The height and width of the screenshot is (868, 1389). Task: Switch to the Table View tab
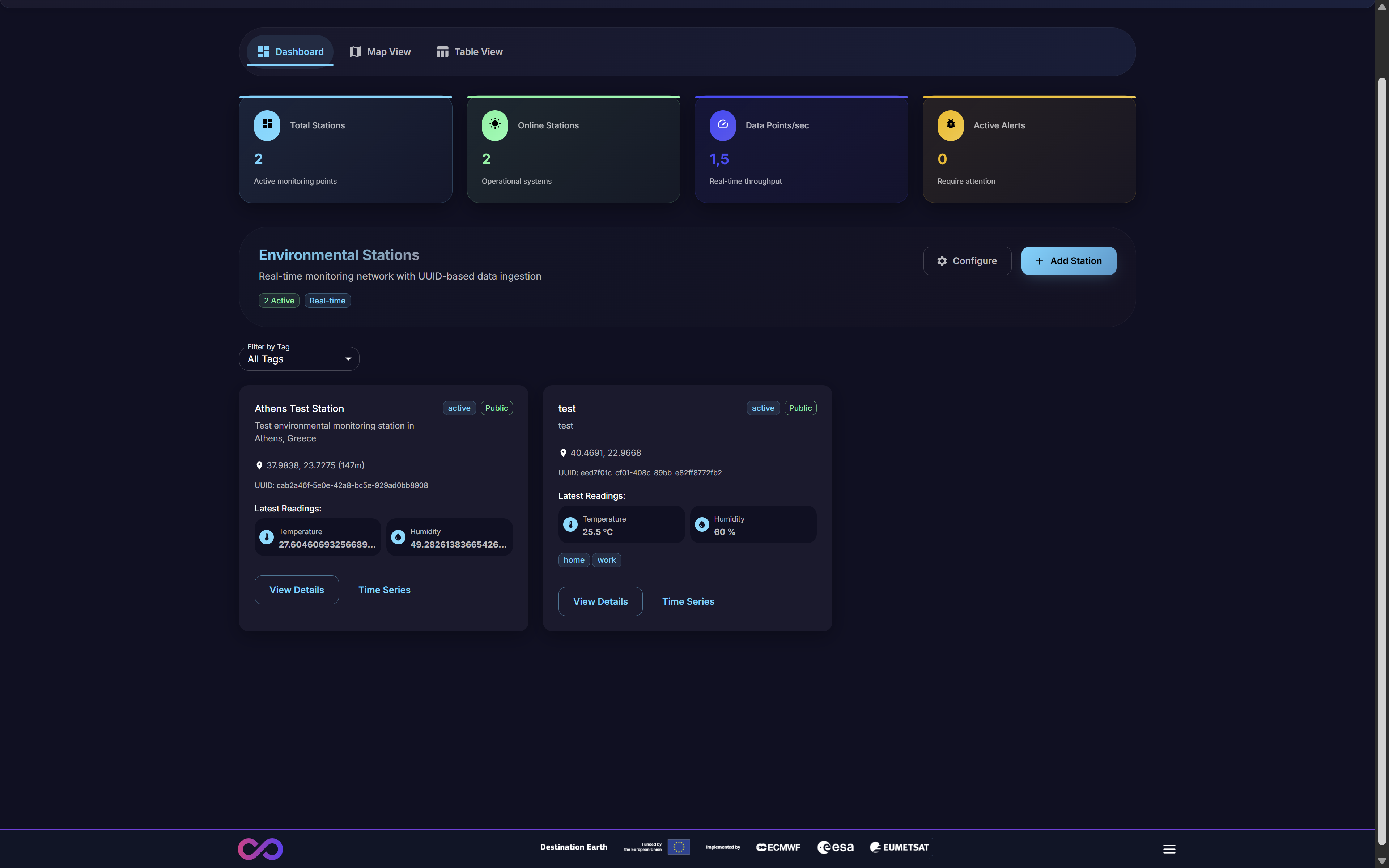[x=470, y=52]
